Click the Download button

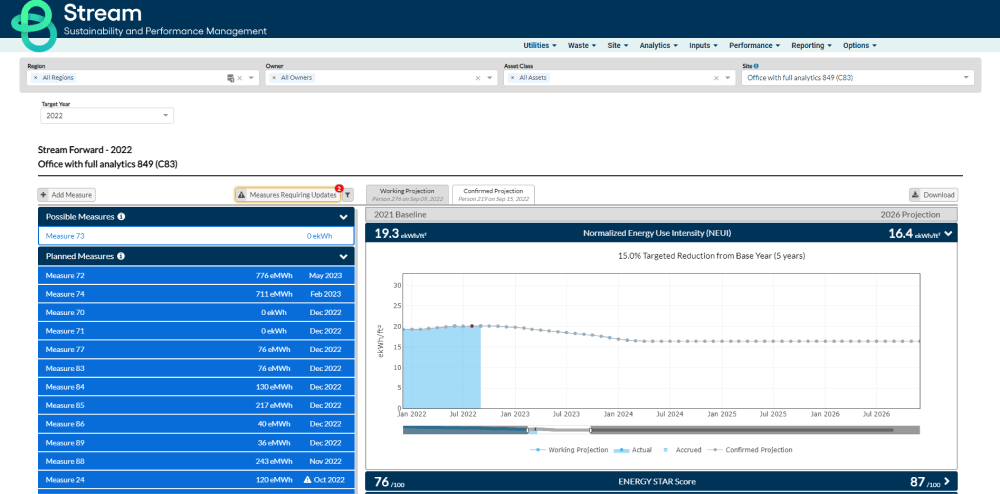pyautogui.click(x=934, y=195)
